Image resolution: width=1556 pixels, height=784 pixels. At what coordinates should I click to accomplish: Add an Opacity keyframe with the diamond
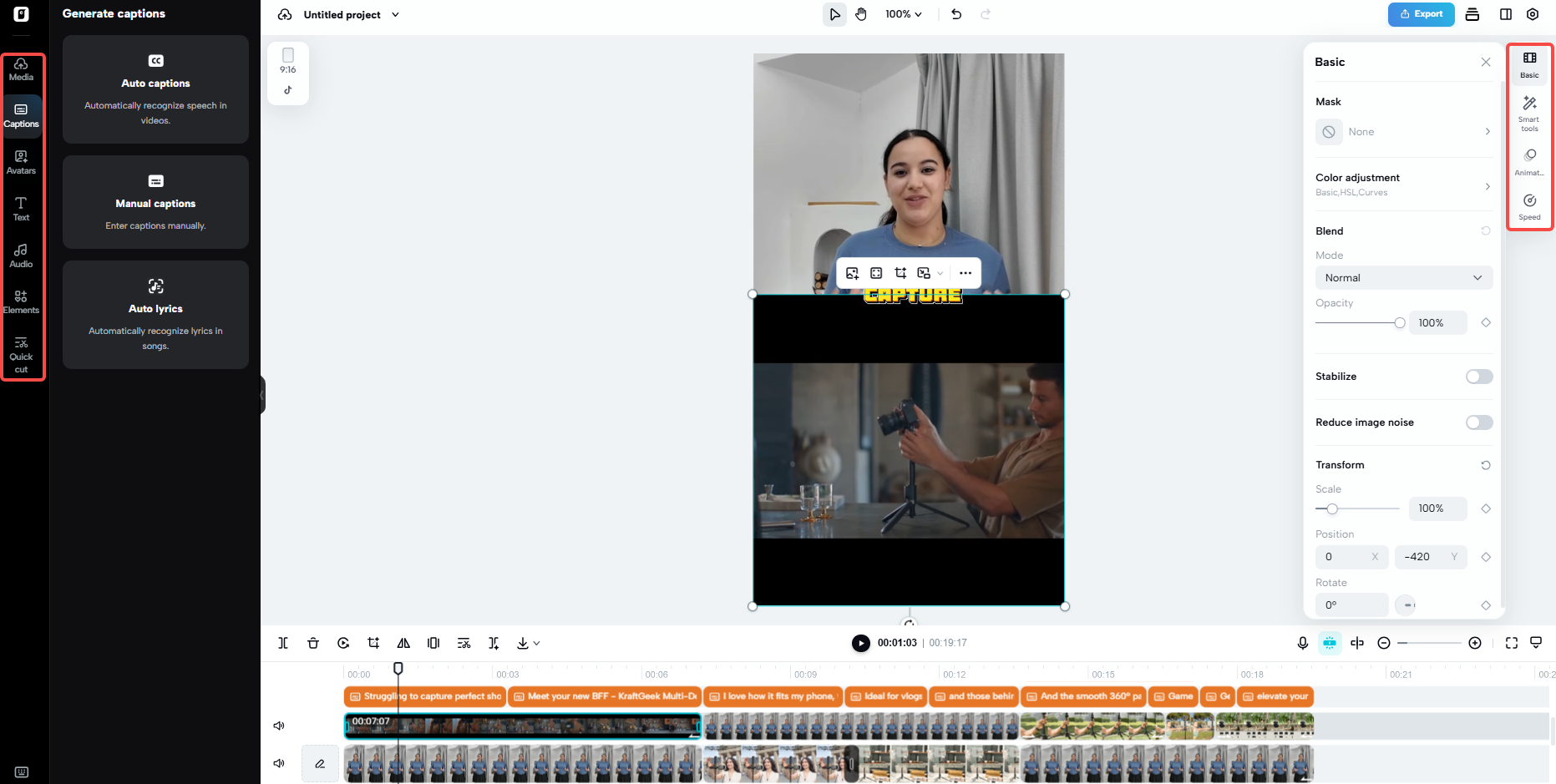pyautogui.click(x=1486, y=323)
